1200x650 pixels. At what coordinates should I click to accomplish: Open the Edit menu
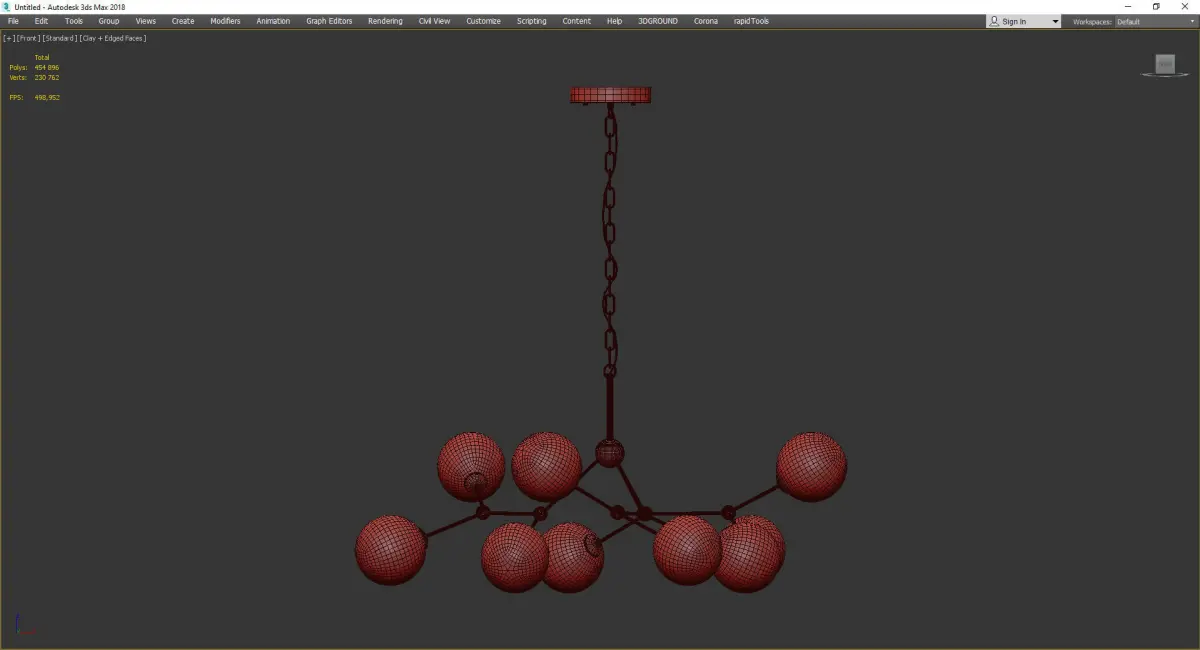pos(41,21)
